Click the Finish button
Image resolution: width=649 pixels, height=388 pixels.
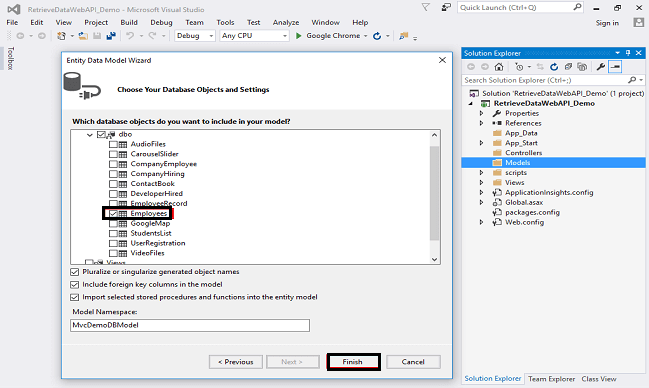(353, 362)
